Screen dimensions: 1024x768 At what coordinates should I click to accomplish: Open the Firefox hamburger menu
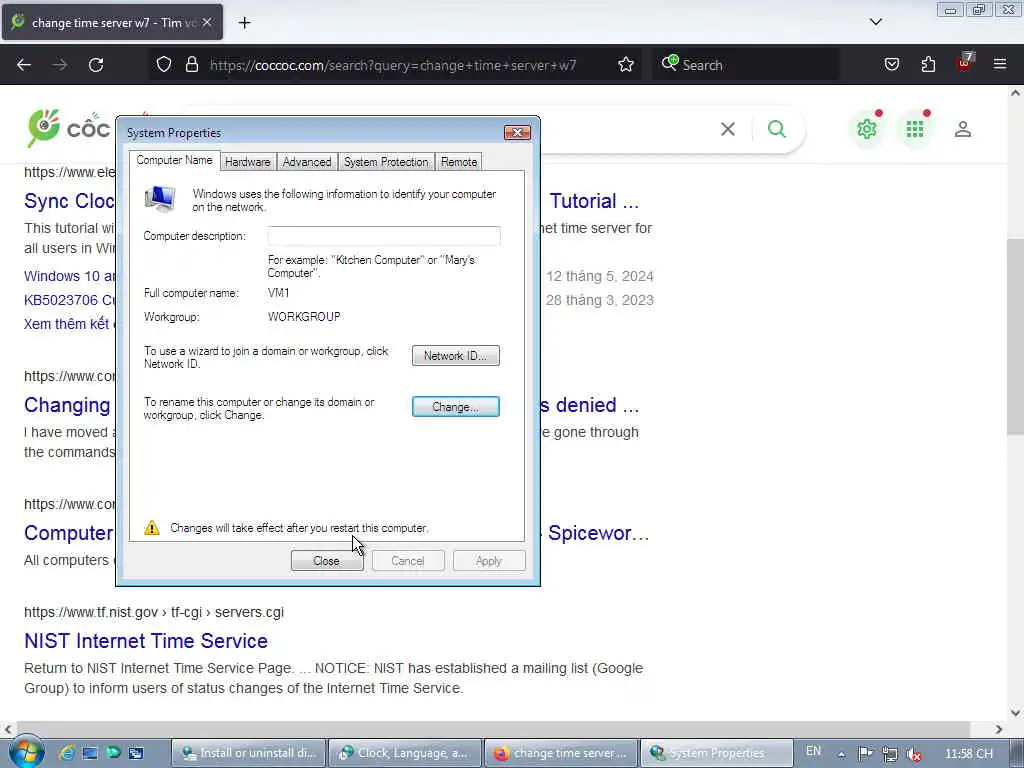pyautogui.click(x=1000, y=64)
